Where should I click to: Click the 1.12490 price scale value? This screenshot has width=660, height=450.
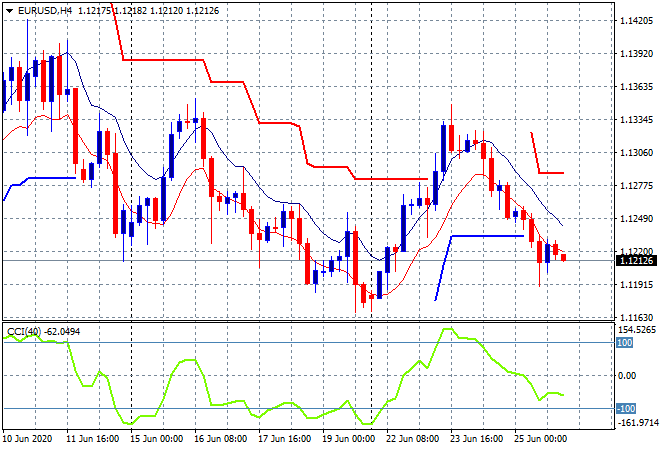coord(637,218)
